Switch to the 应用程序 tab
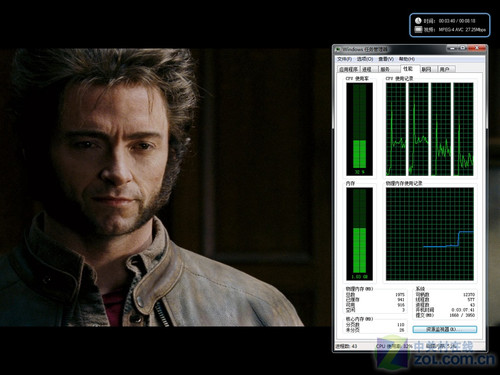 coord(348,69)
